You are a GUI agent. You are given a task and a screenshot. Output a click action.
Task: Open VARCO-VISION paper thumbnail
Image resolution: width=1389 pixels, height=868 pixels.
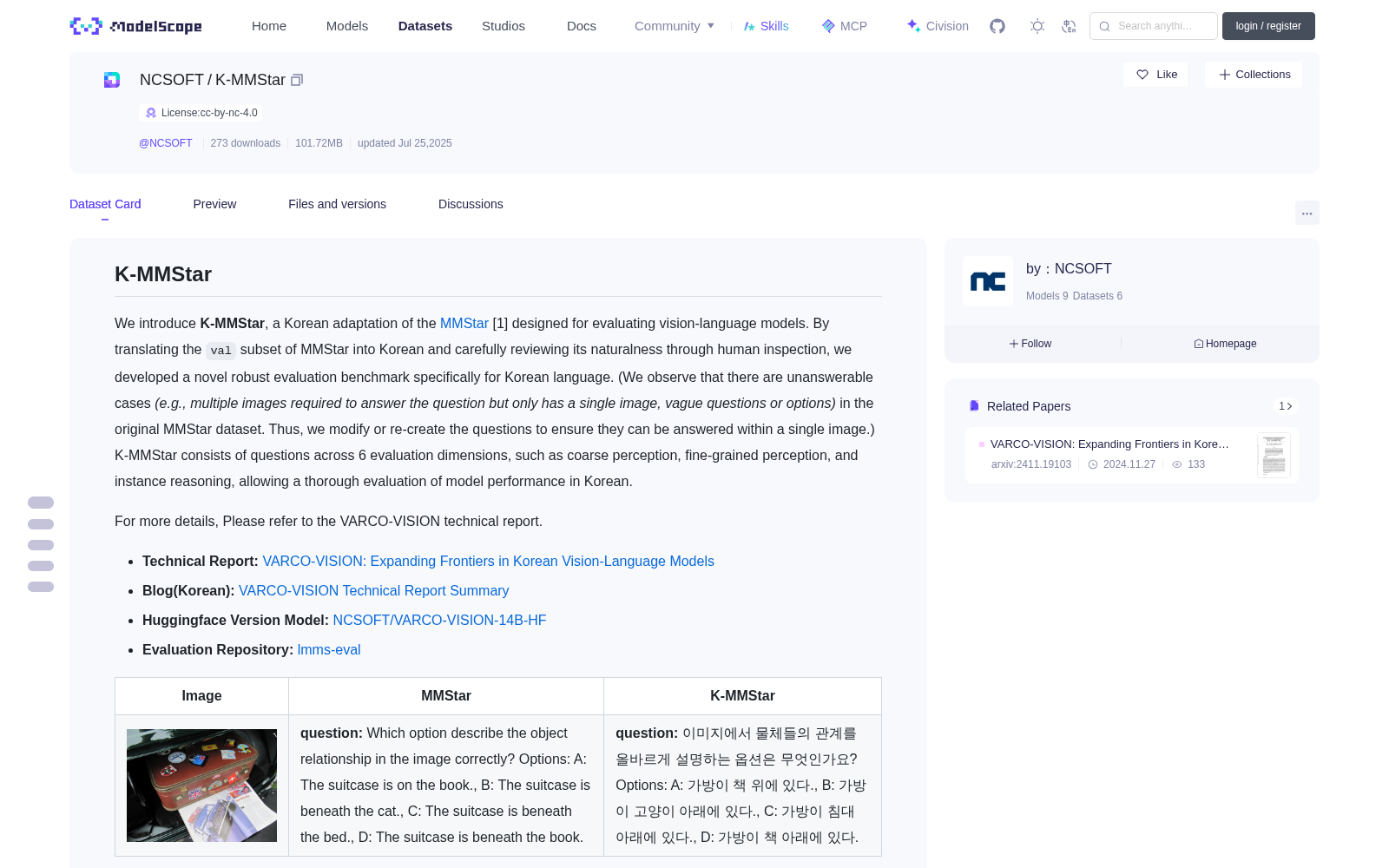click(x=1274, y=455)
